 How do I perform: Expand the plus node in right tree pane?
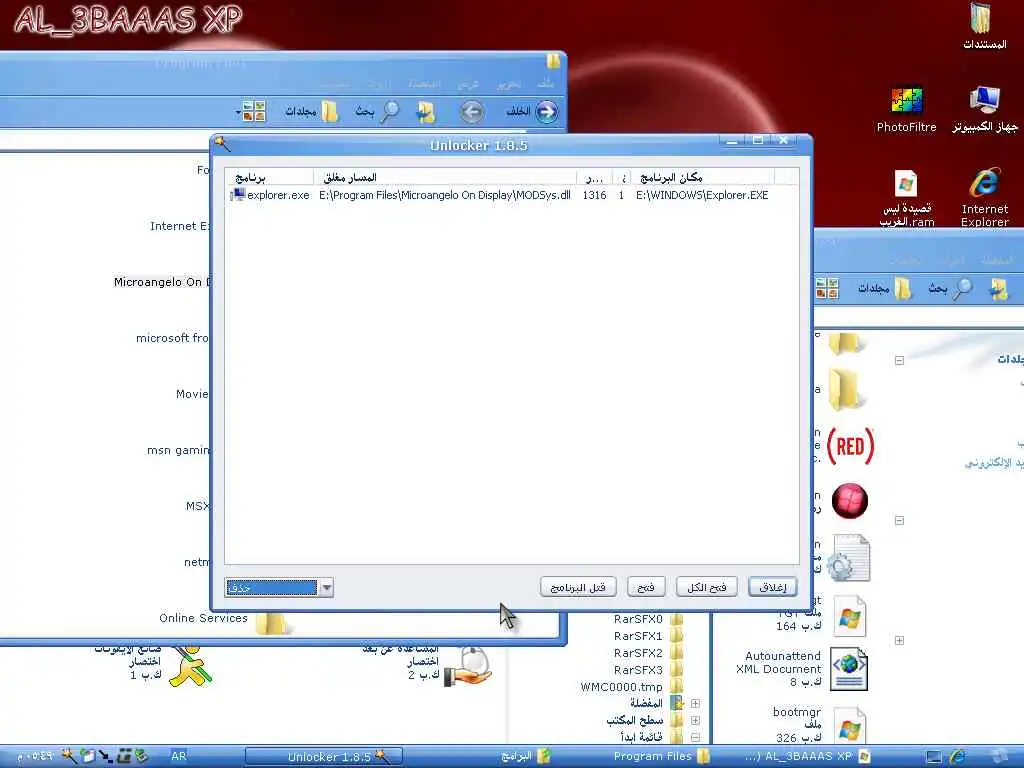click(899, 641)
